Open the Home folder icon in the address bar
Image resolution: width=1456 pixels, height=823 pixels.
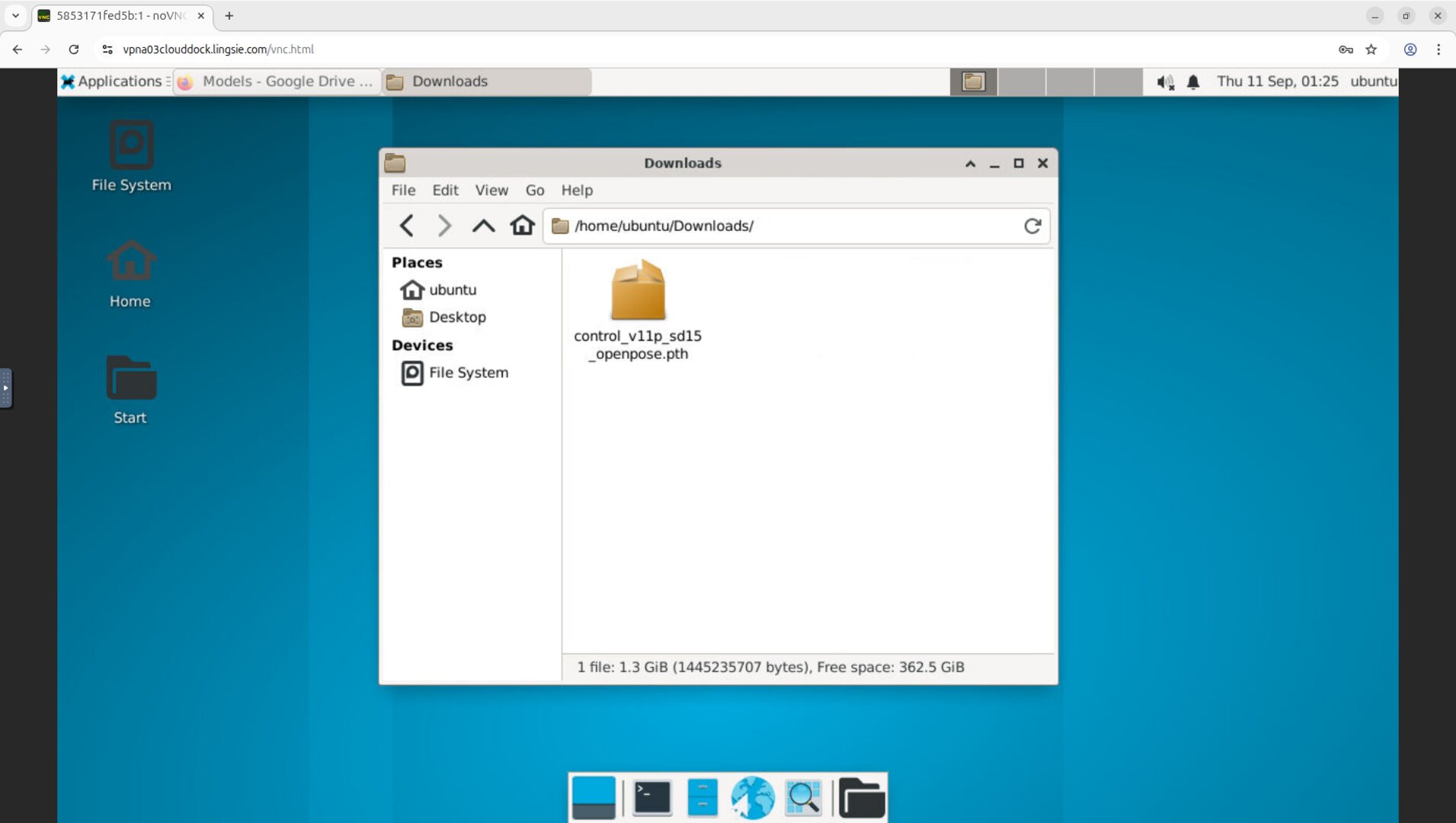(523, 226)
